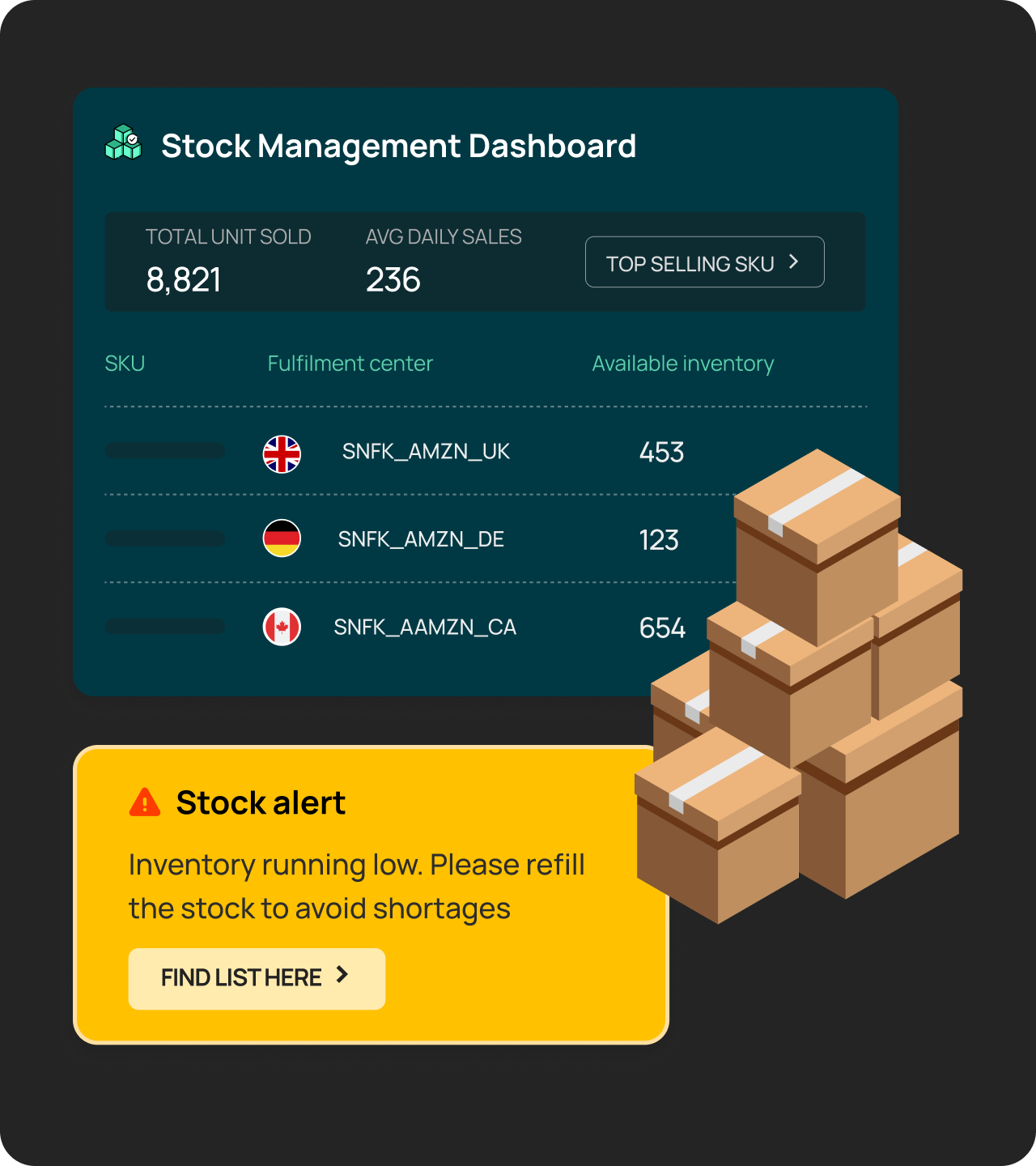Click the red warning triangle alert icon
This screenshot has height=1166, width=1036.
pos(145,802)
